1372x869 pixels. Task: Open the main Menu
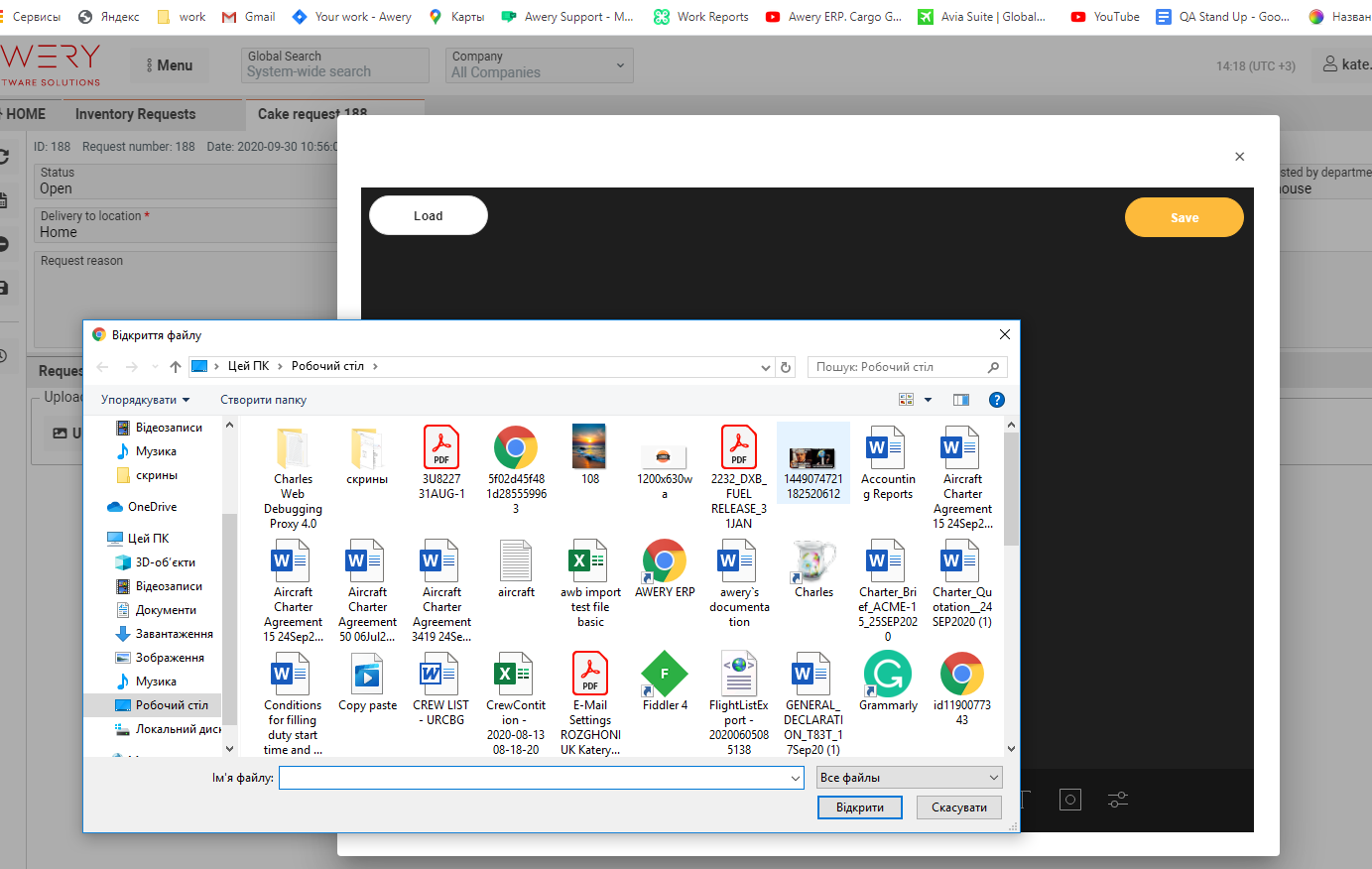169,65
